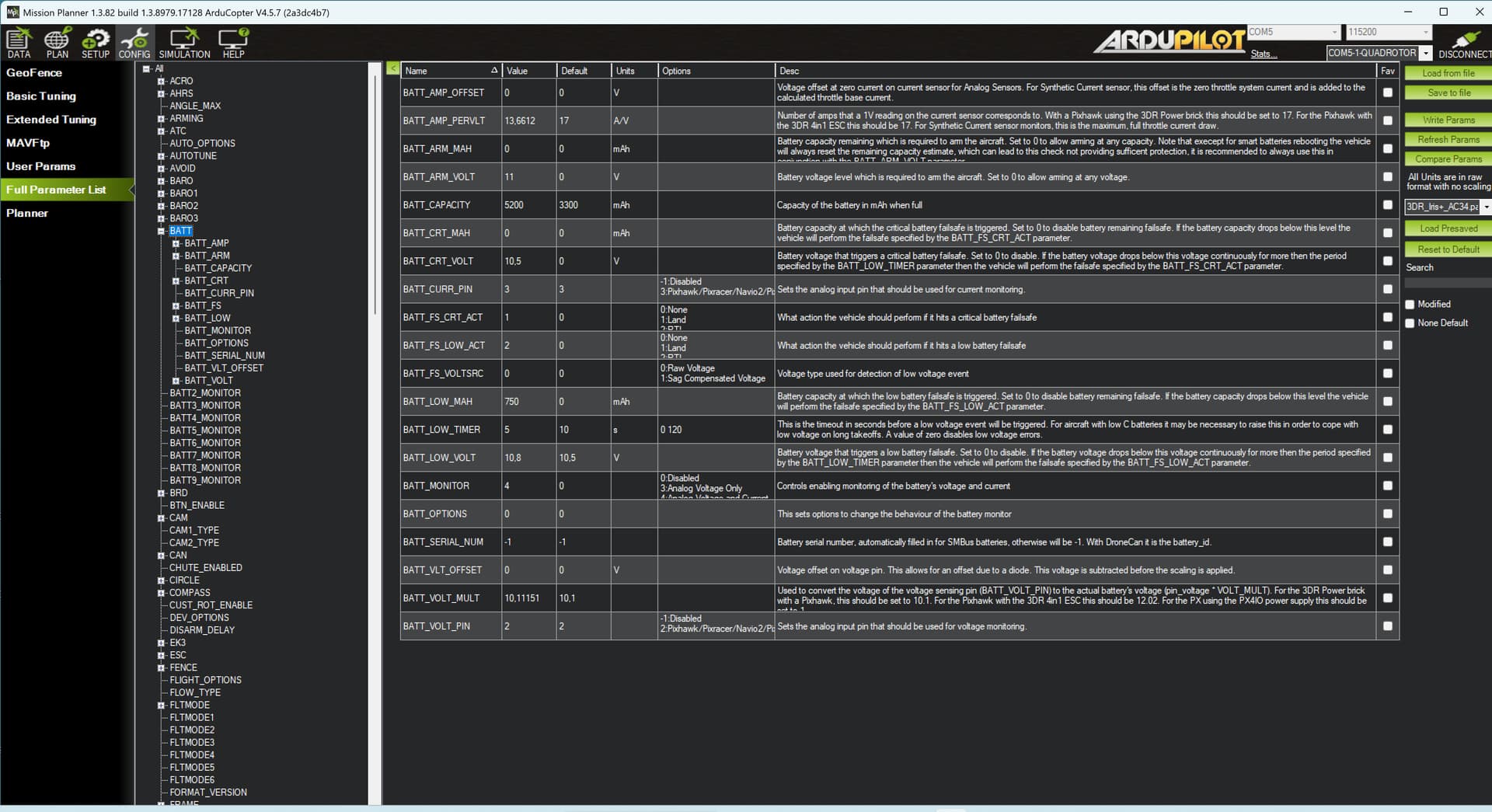The image size is (1492, 812).
Task: Select the BATT_LOW_MAH value cell 750
Action: point(528,402)
